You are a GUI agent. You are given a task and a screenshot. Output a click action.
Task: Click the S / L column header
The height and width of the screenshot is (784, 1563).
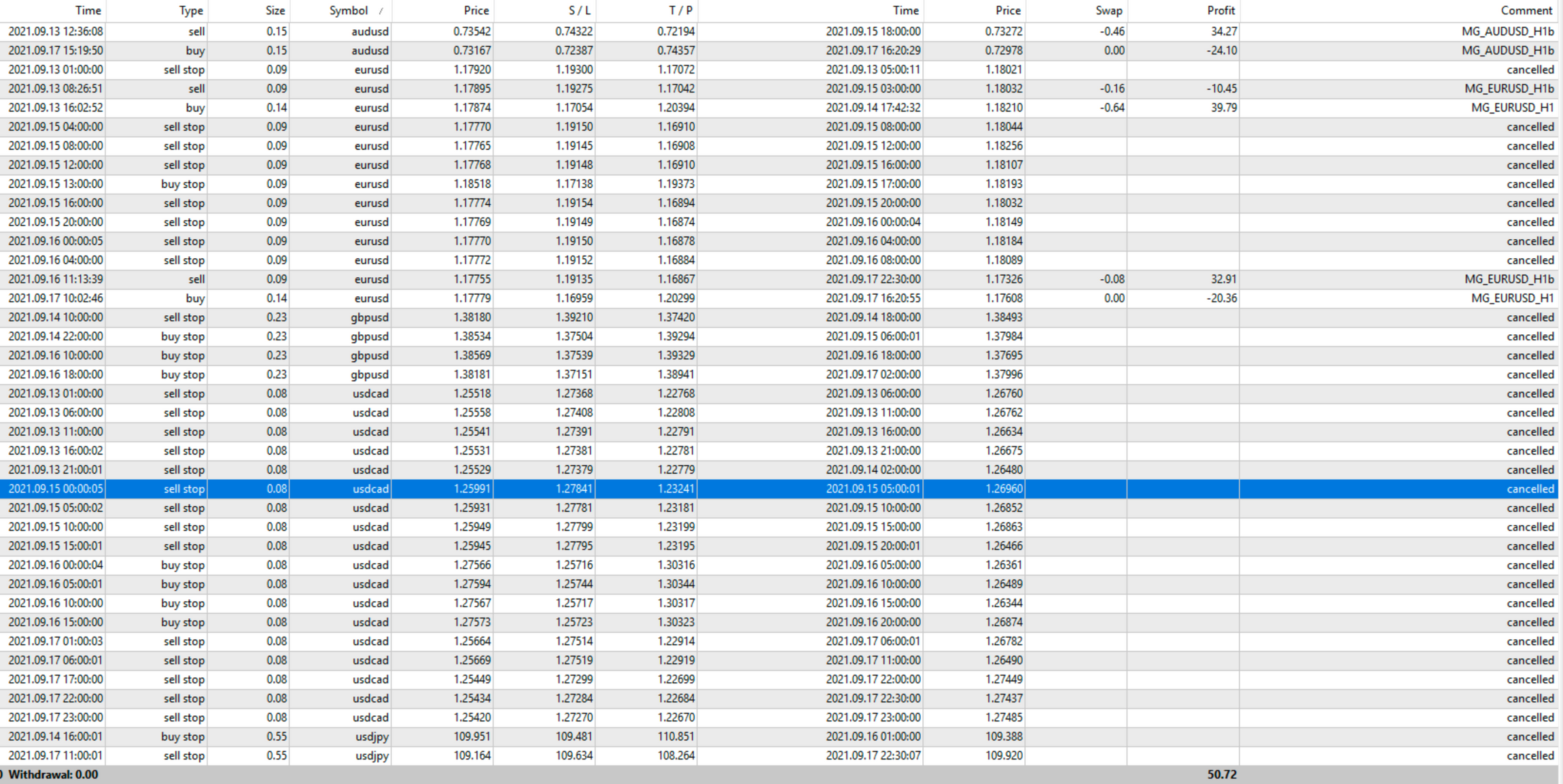click(x=579, y=11)
